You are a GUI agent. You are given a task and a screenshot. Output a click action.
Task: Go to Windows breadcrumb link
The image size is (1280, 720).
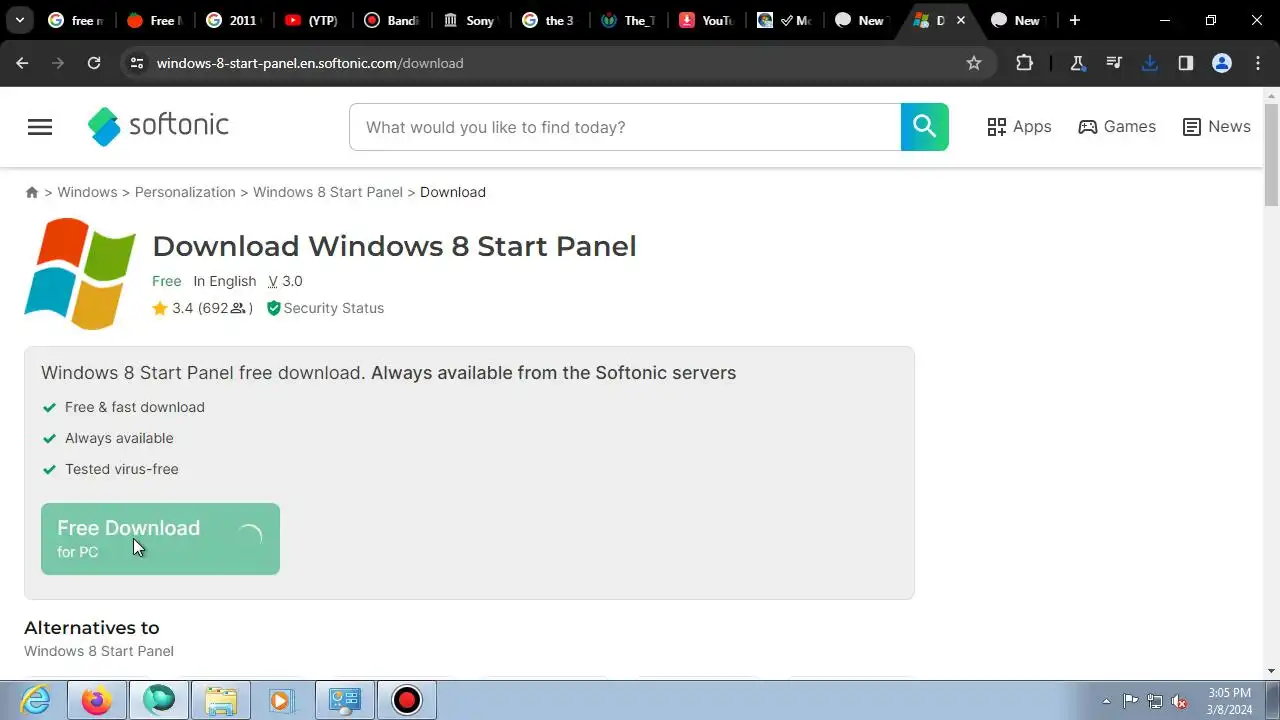pyautogui.click(x=87, y=192)
